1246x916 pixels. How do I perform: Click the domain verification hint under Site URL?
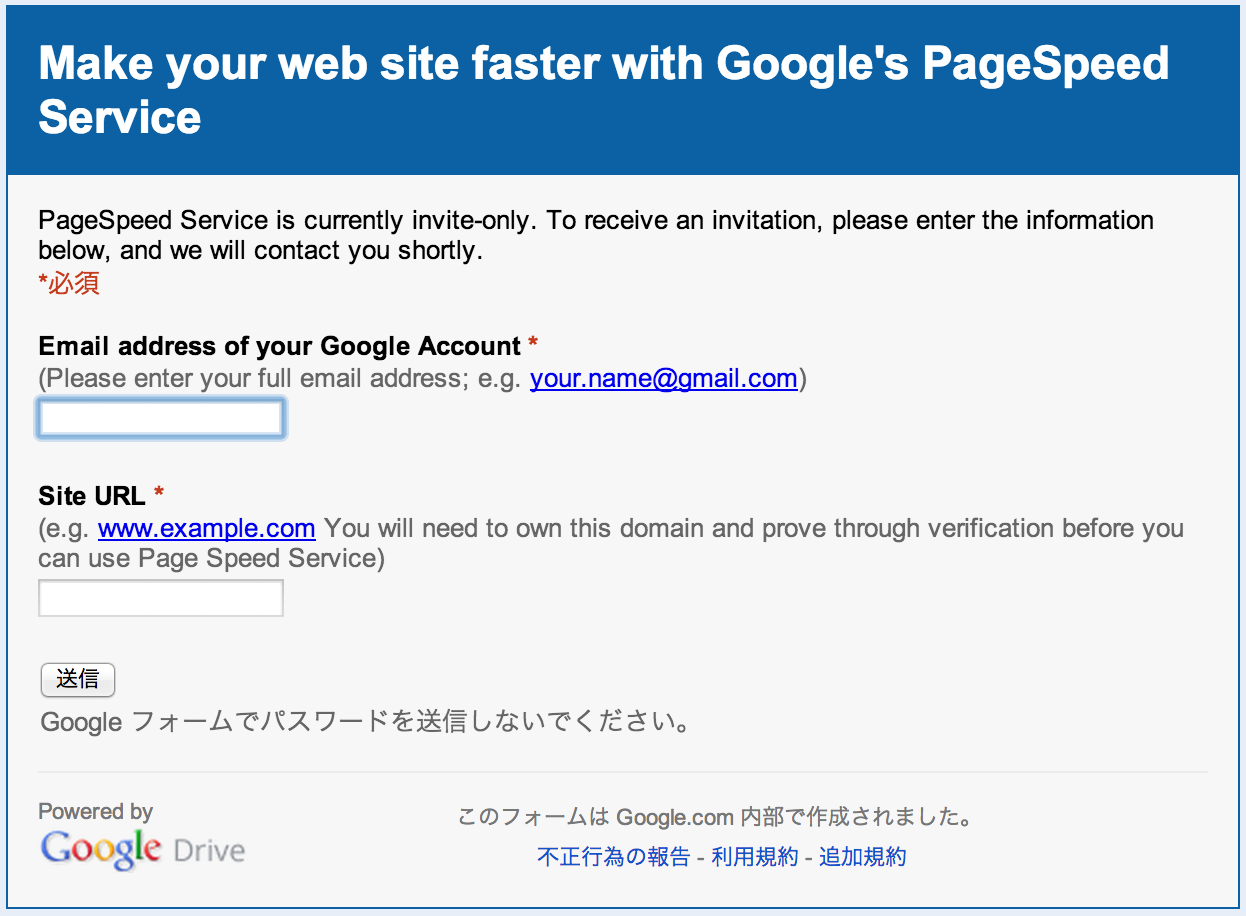click(x=750, y=528)
